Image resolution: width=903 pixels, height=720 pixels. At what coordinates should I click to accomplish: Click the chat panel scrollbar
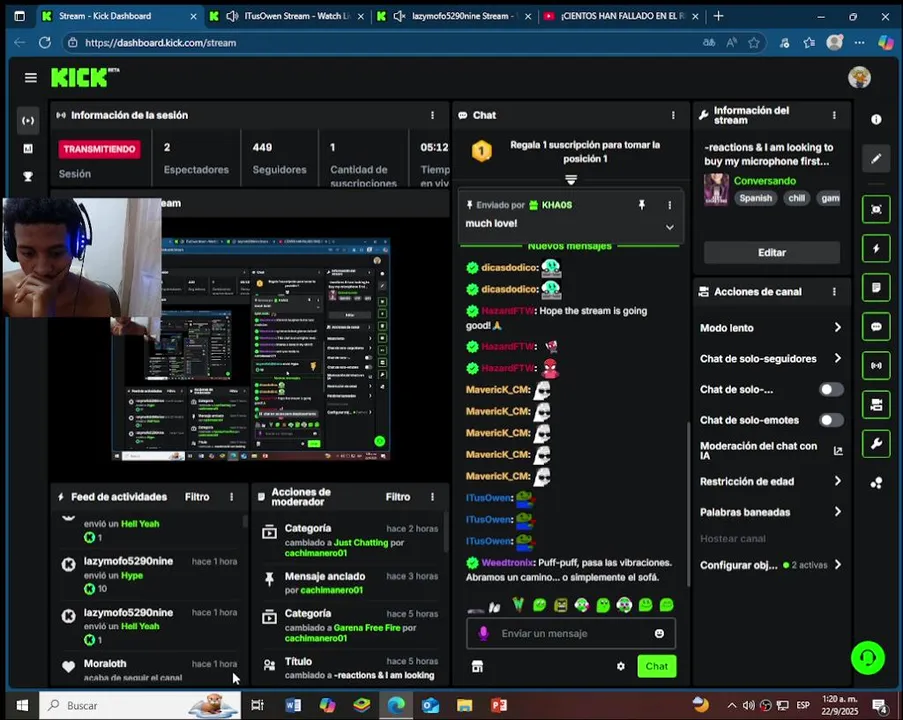(688, 504)
